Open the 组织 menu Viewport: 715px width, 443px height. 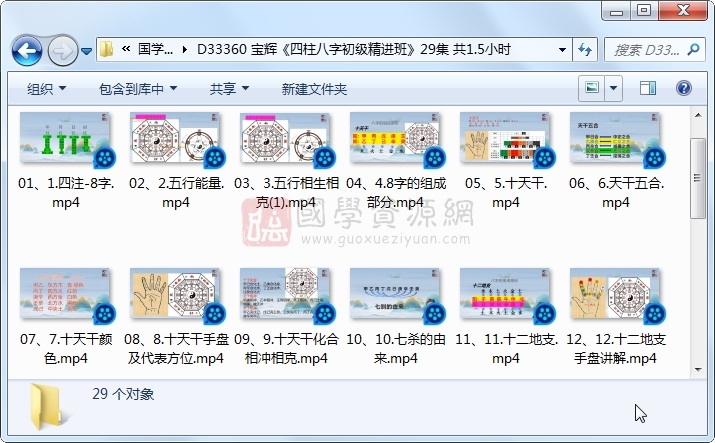click(x=47, y=88)
